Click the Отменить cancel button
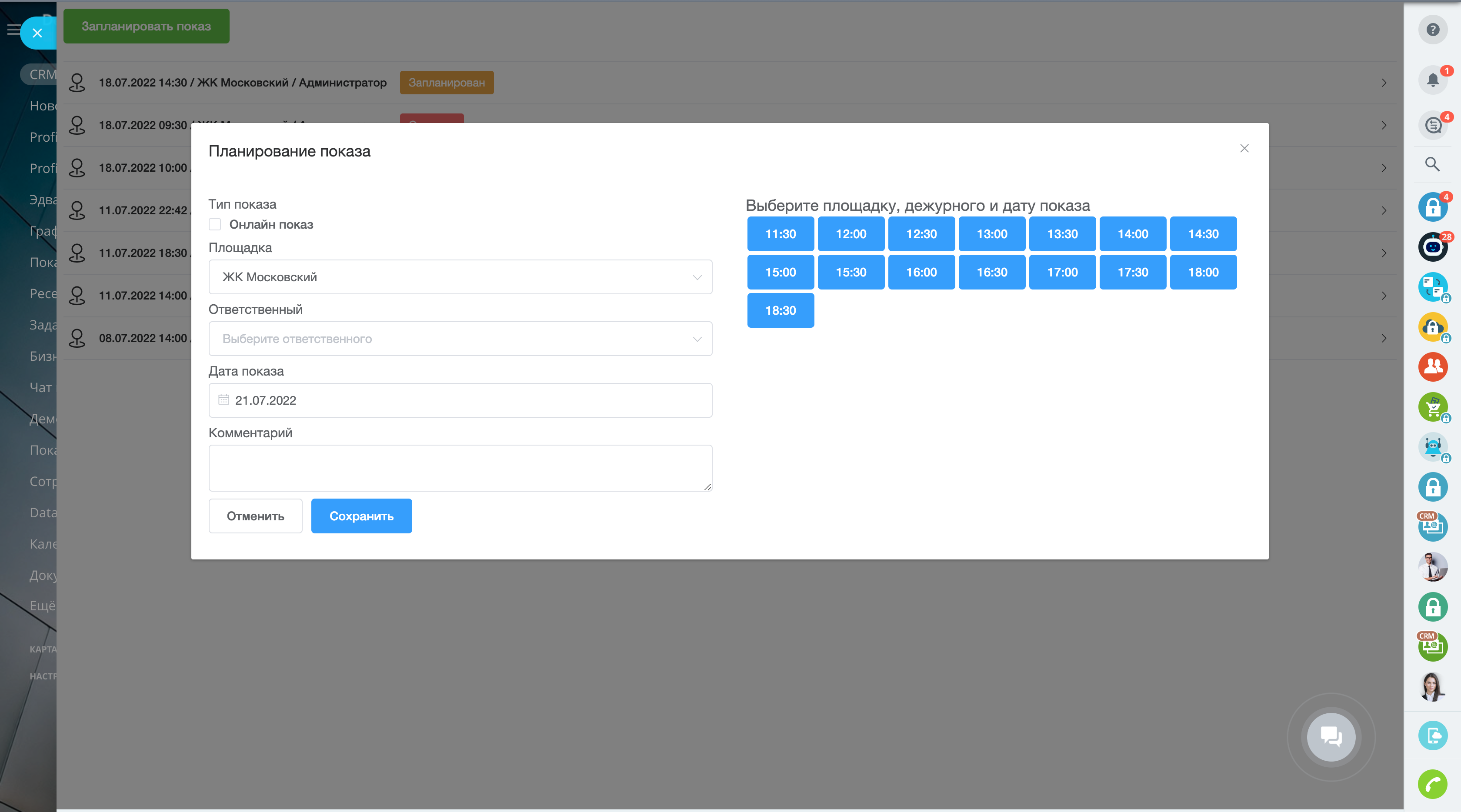 [x=255, y=516]
